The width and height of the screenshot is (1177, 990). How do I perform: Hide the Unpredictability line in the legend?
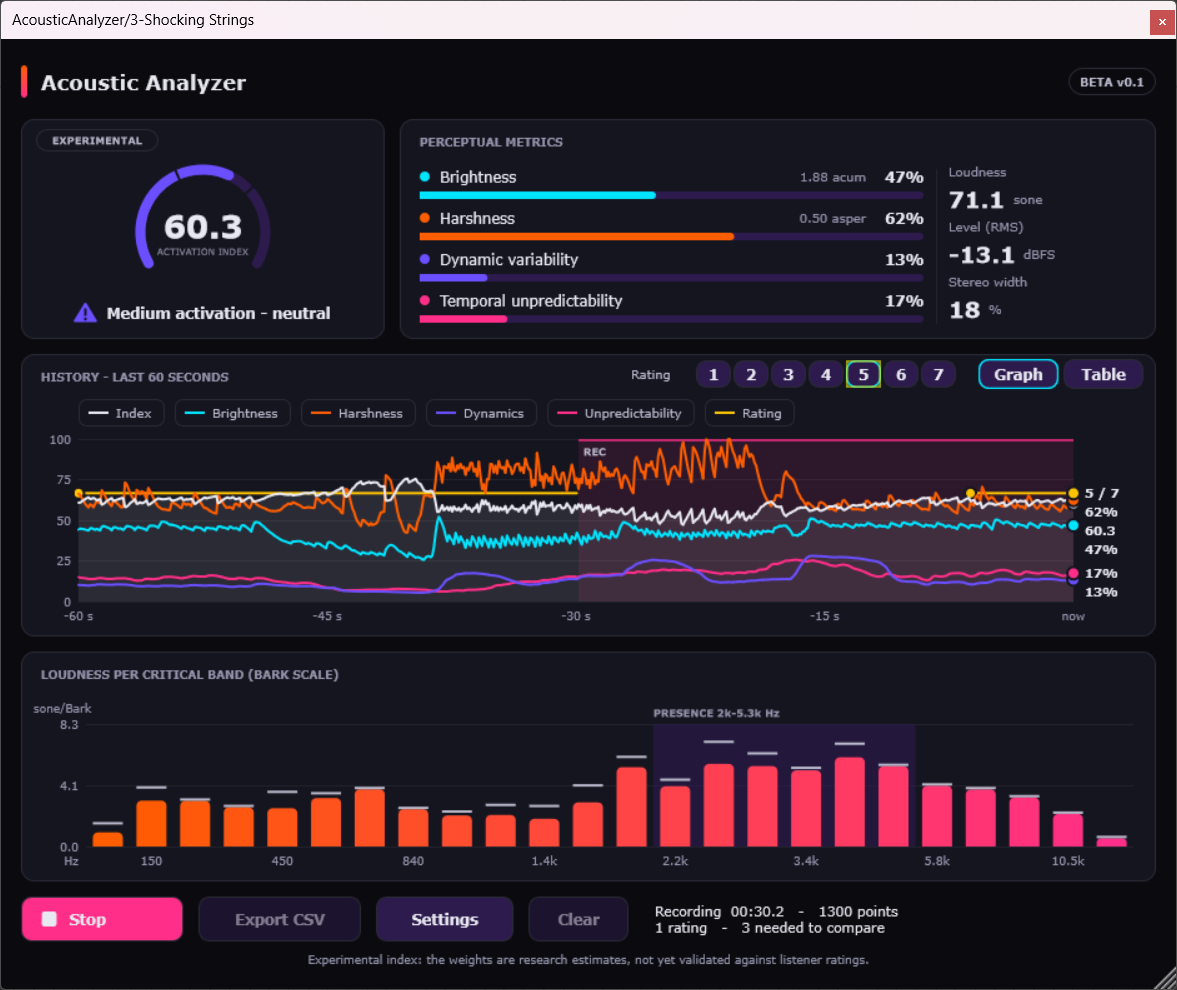tap(621, 414)
